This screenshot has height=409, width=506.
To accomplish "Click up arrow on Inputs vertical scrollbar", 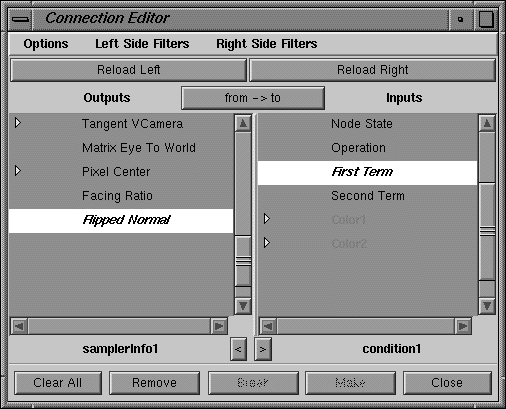I will click(487, 123).
